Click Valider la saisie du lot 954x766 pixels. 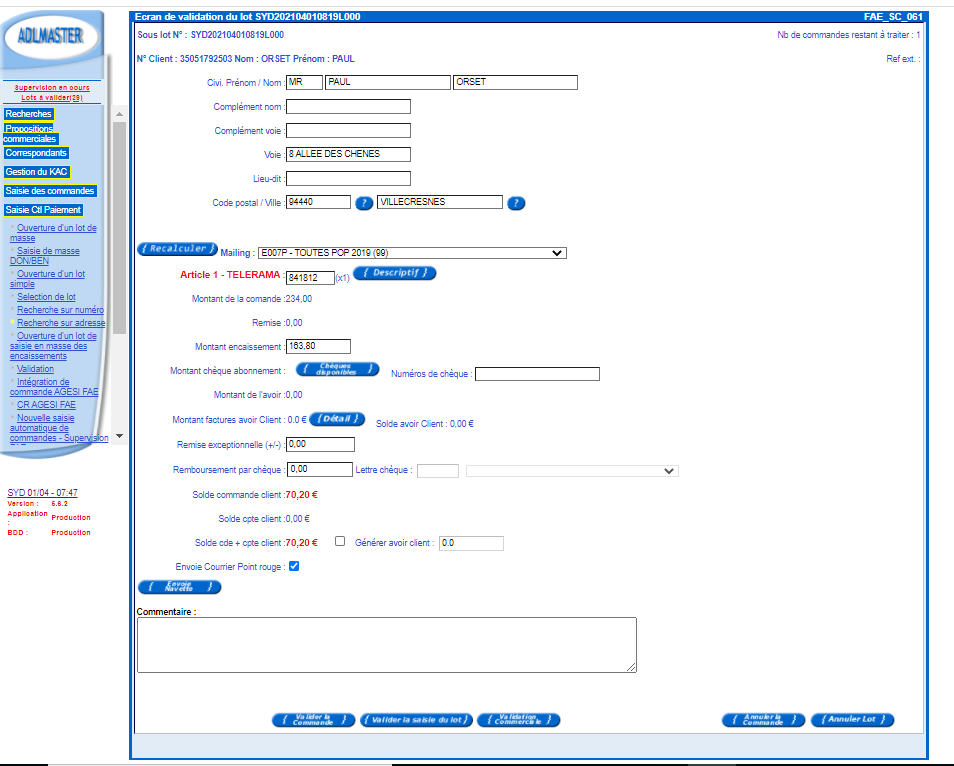tap(416, 720)
